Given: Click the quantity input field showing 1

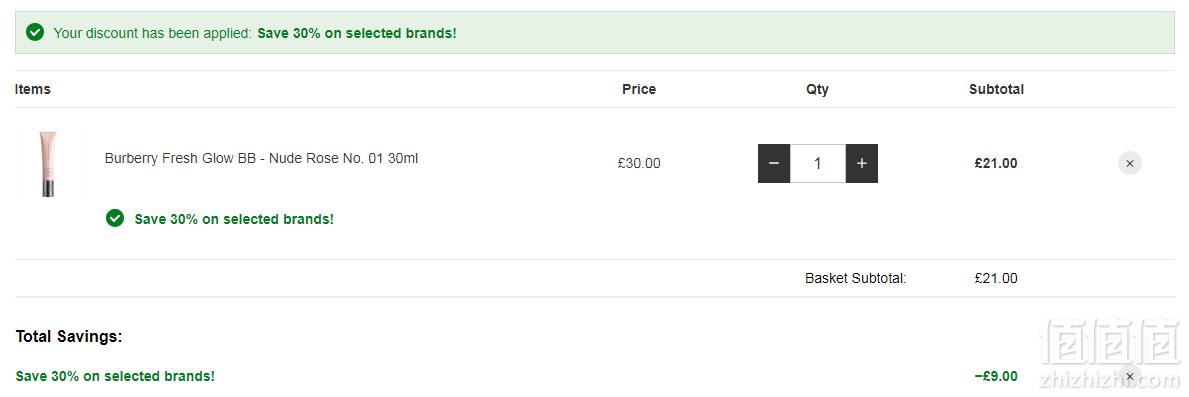Looking at the screenshot, I should (817, 164).
